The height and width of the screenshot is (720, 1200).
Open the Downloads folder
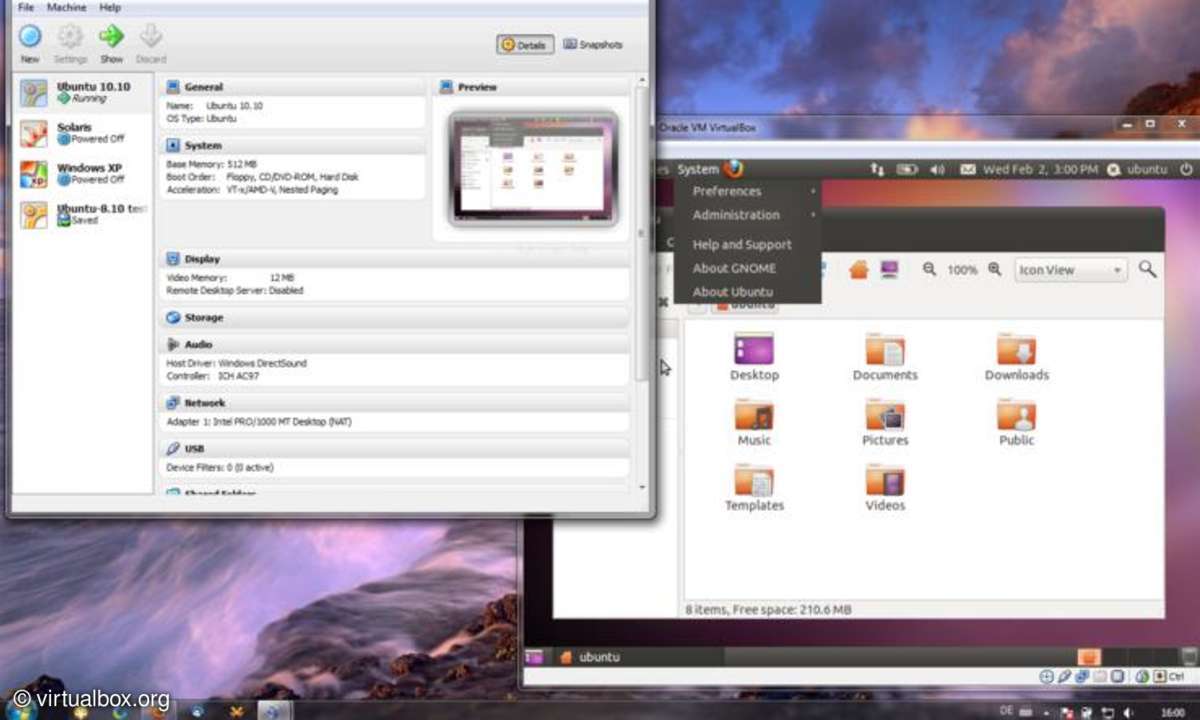tap(1017, 358)
